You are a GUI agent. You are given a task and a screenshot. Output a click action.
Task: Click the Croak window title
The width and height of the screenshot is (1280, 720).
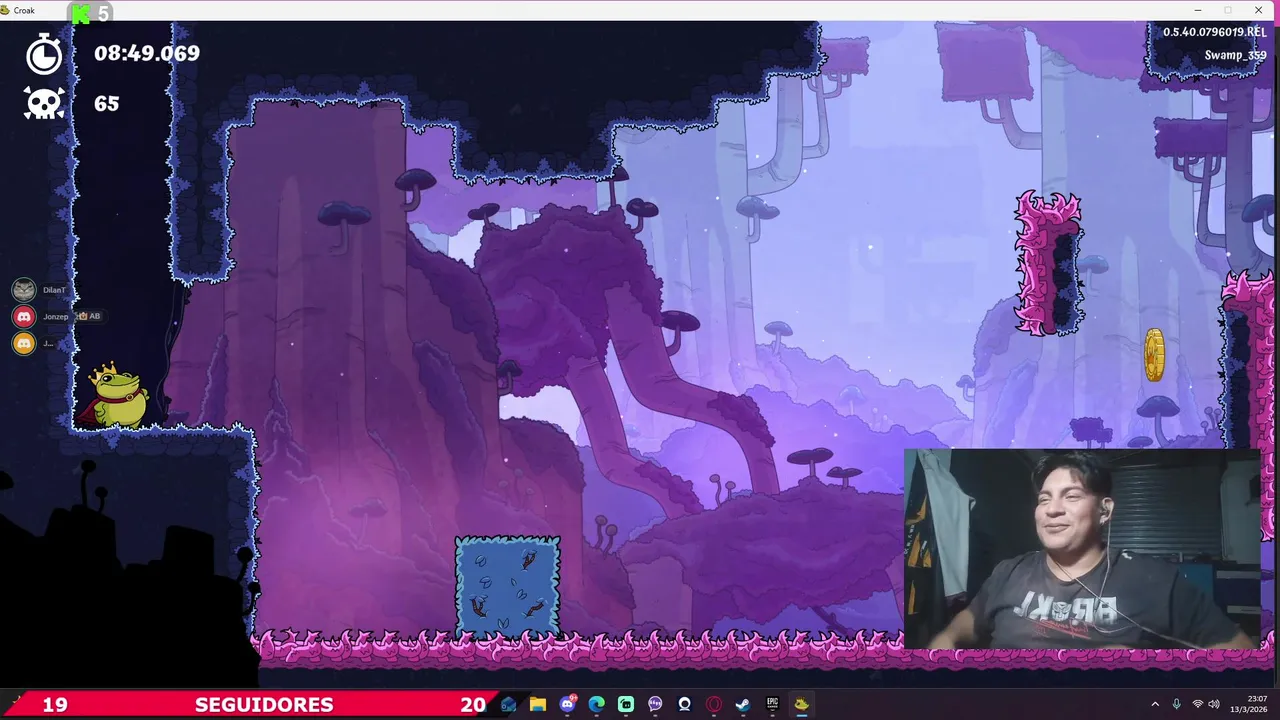point(24,10)
